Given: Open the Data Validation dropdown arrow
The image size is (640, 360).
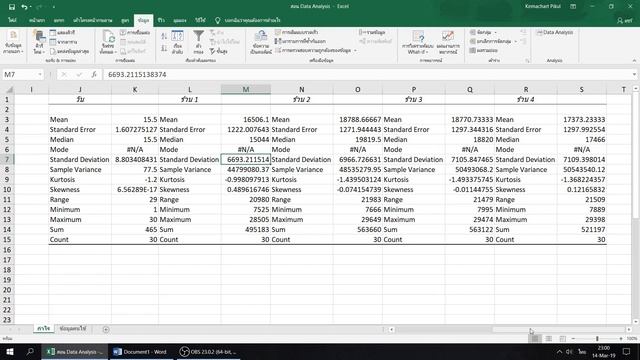Looking at the screenshot, I should (x=355, y=51).
